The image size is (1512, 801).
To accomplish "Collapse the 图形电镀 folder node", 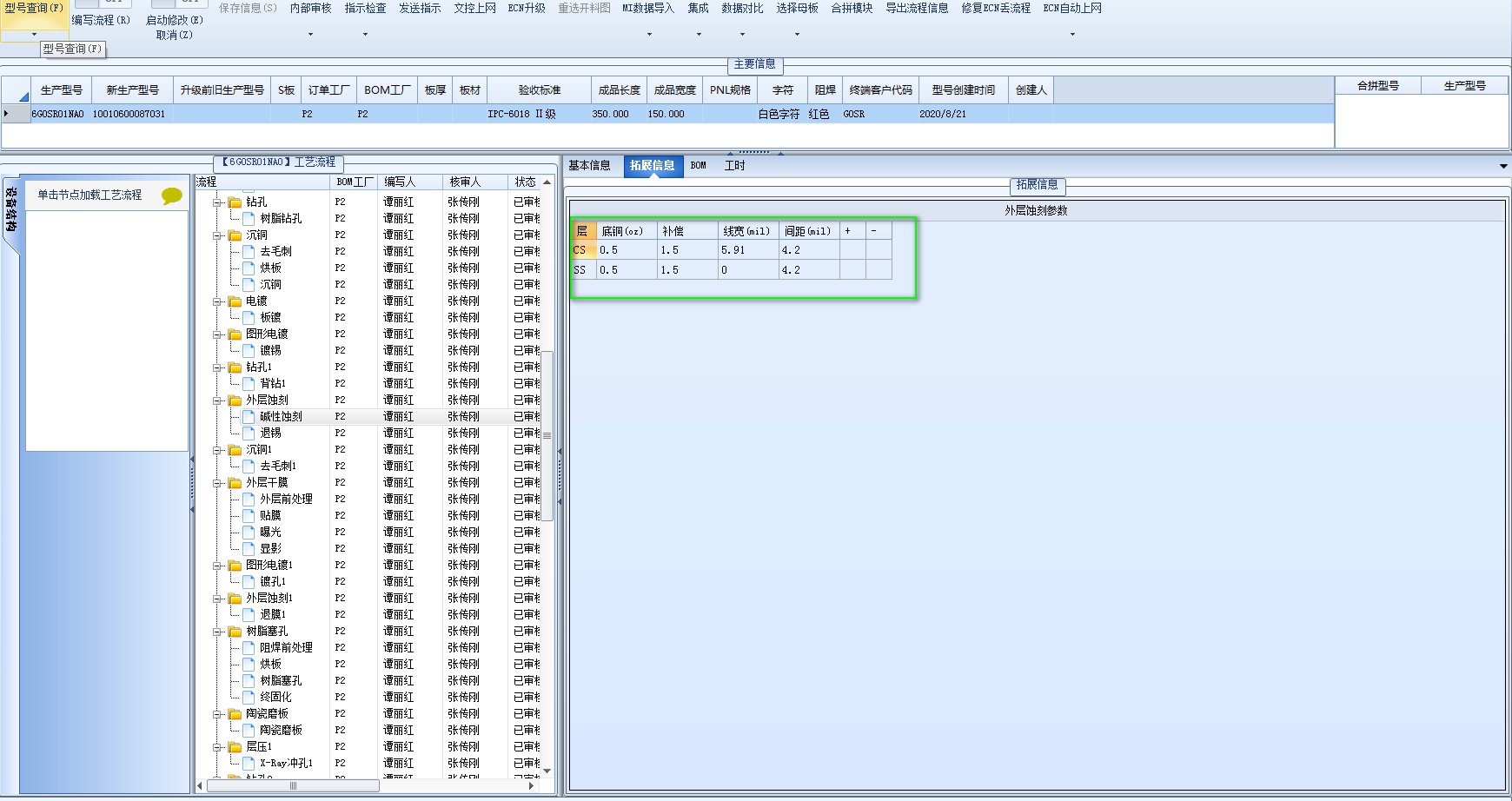I will point(217,334).
